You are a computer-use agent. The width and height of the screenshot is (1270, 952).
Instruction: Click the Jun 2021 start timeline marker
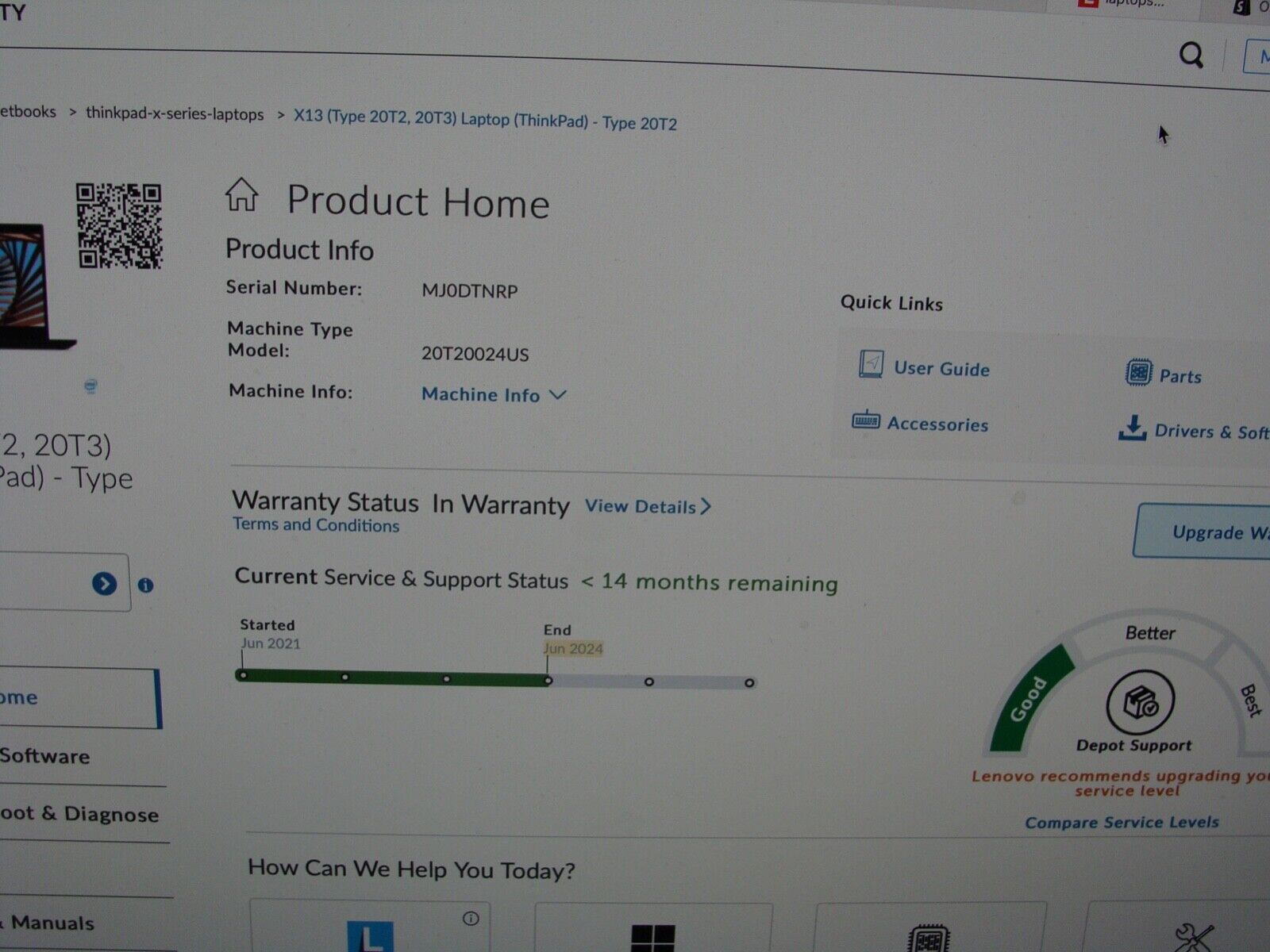coord(242,675)
